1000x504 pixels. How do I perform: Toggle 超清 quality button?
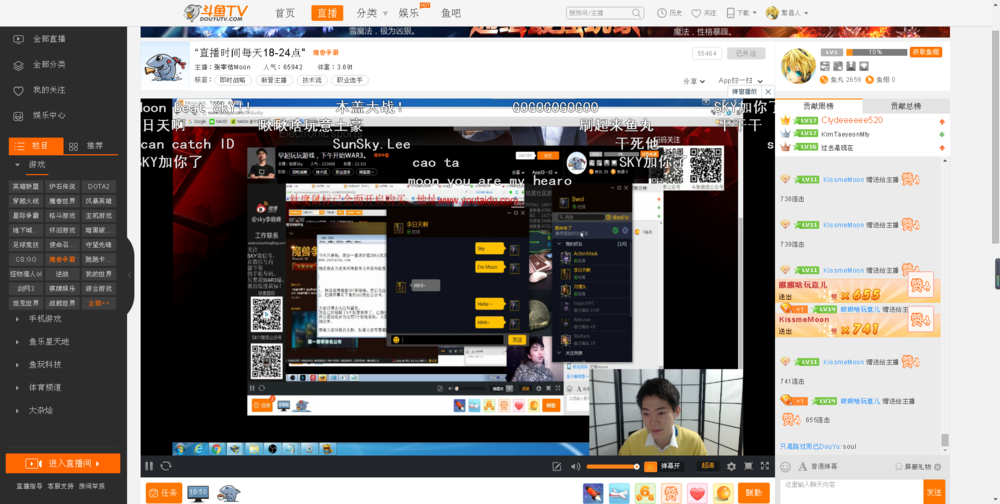point(708,466)
